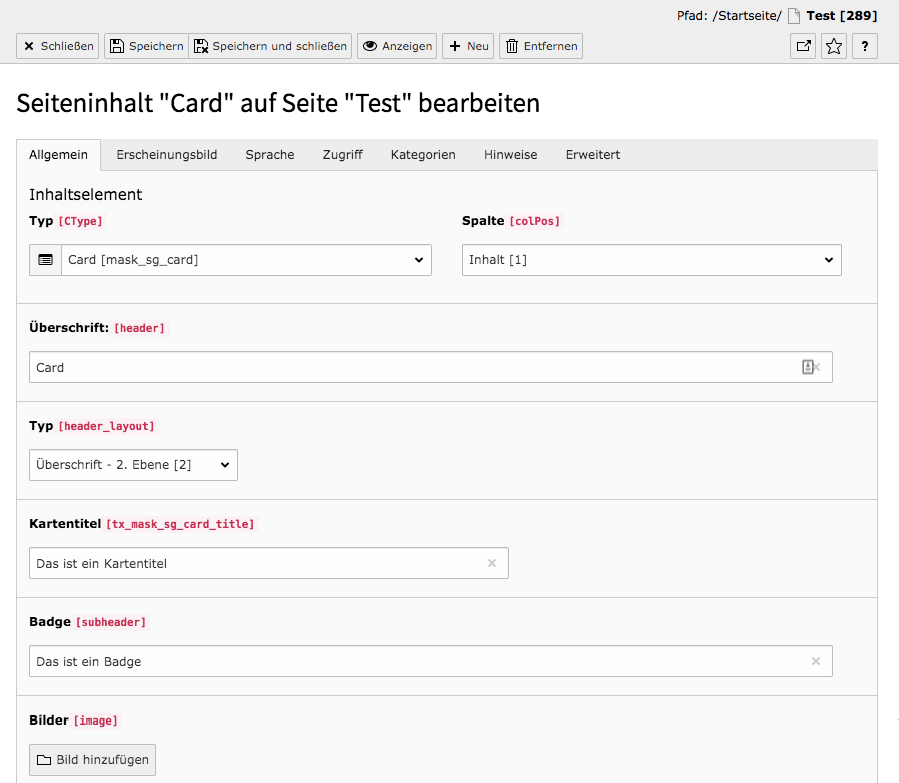The height and width of the screenshot is (783, 899).
Task: Preview page via Anzeigen button
Action: point(397,46)
